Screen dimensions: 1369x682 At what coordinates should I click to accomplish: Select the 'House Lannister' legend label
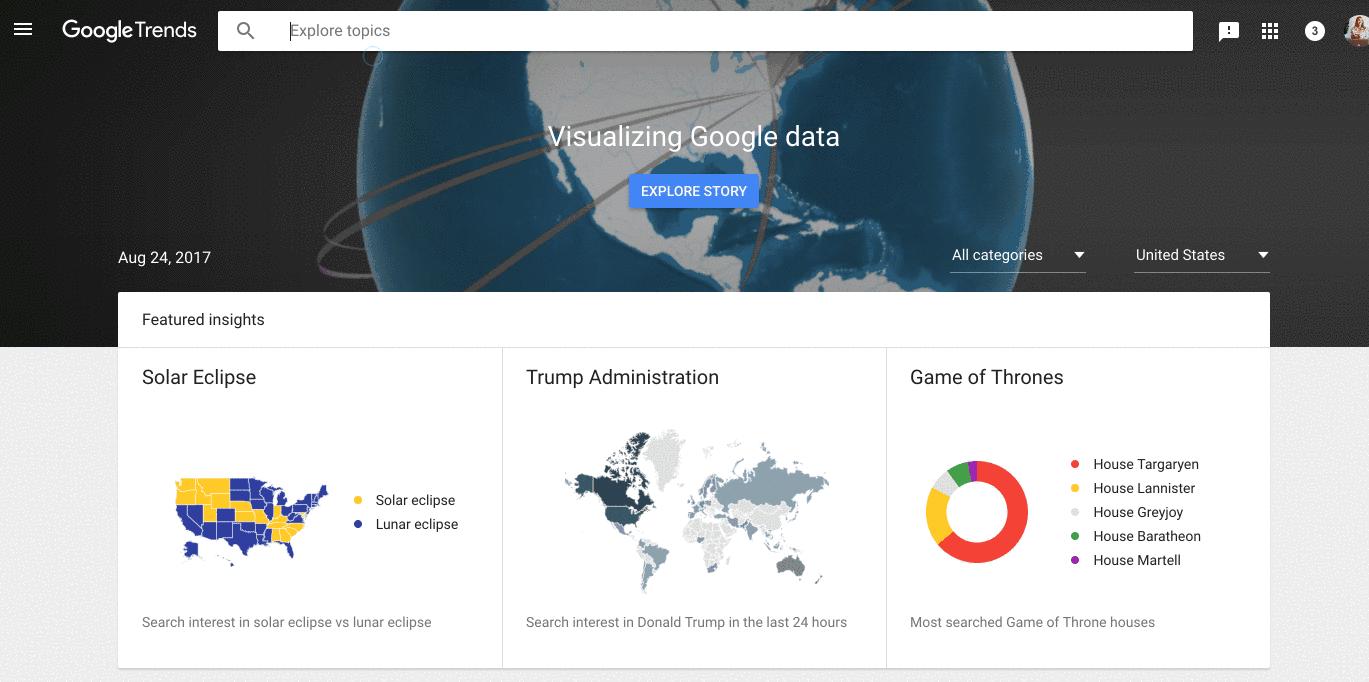point(1144,488)
